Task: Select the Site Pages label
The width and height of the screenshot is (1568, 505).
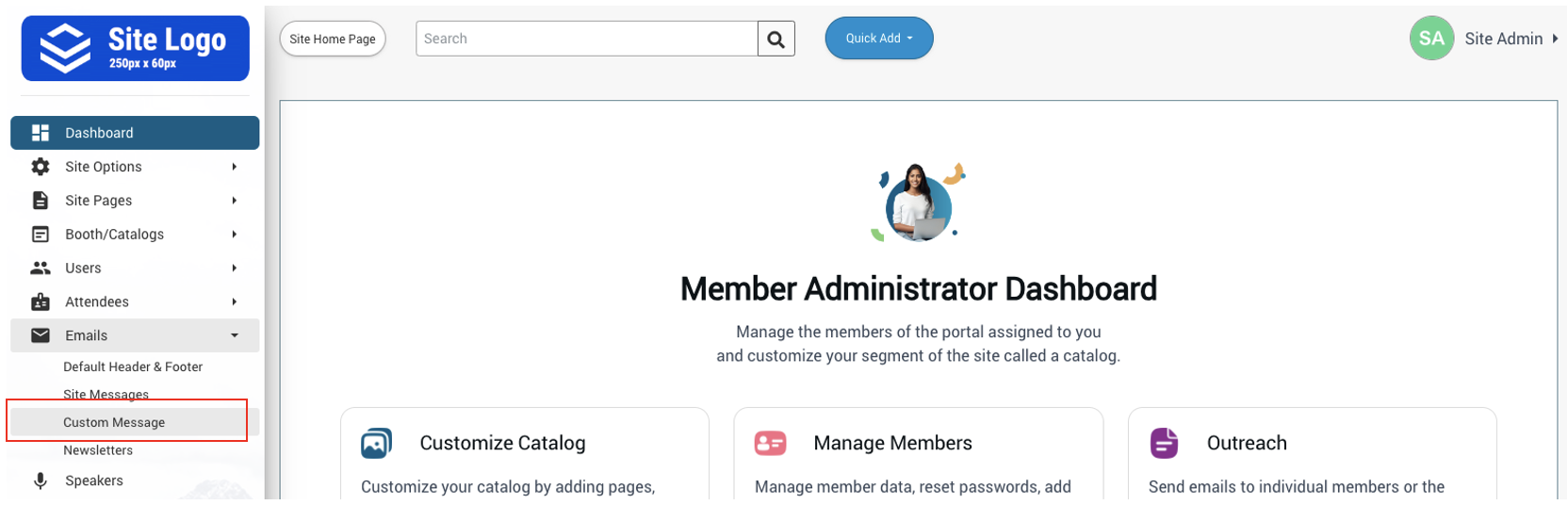Action: tap(99, 201)
